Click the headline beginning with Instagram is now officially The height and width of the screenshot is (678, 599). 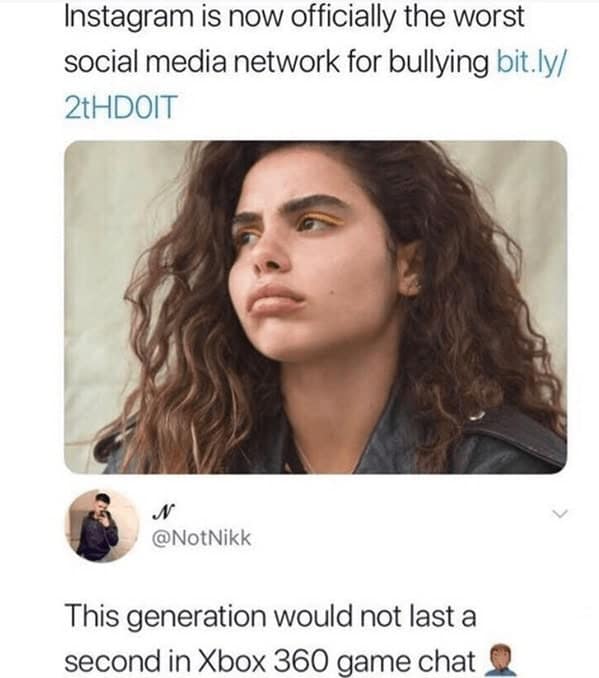point(315,61)
